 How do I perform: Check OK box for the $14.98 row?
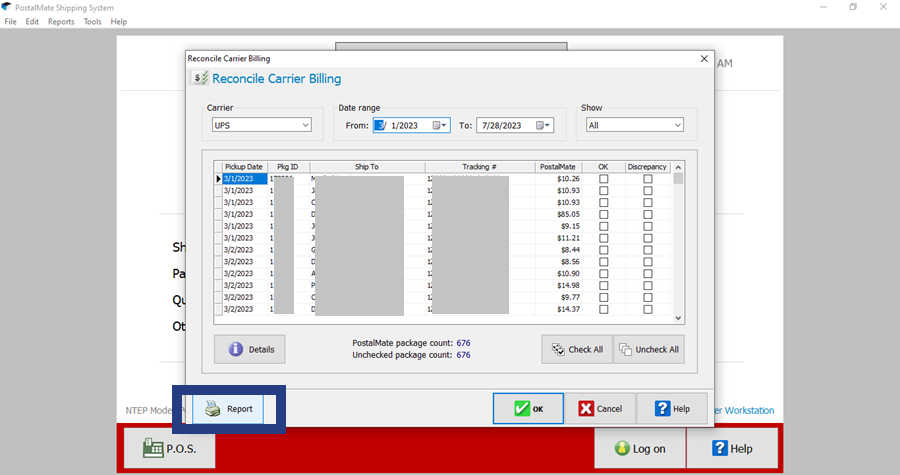(x=603, y=286)
